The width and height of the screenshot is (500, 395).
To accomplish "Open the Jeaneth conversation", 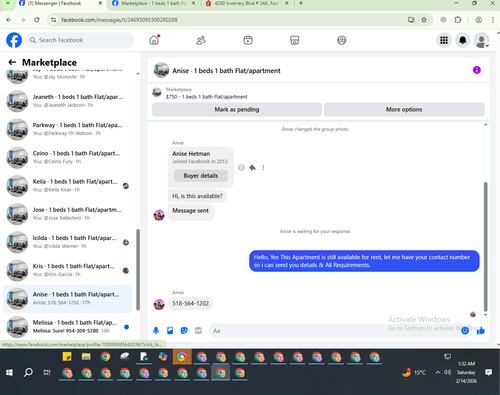I will coord(68,101).
